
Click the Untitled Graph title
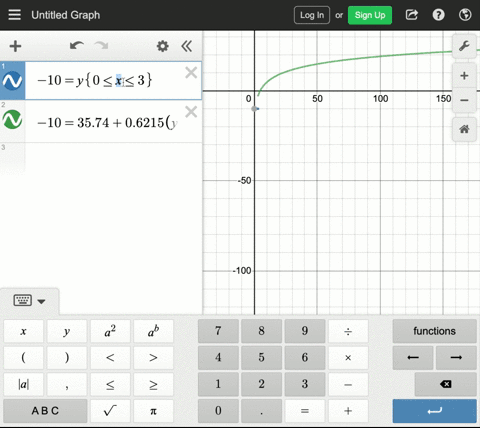tap(66, 15)
